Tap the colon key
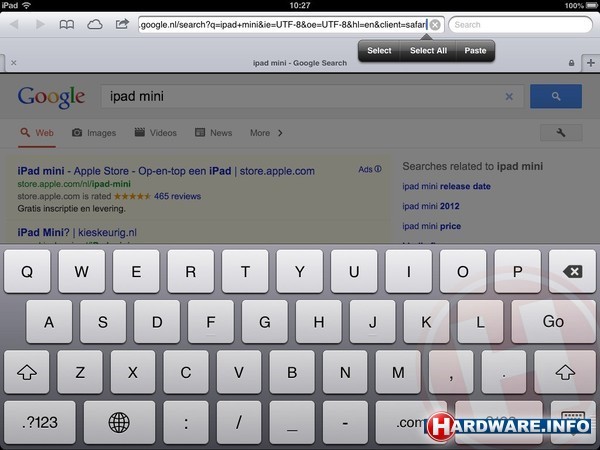The image size is (600, 450). pos(186,422)
